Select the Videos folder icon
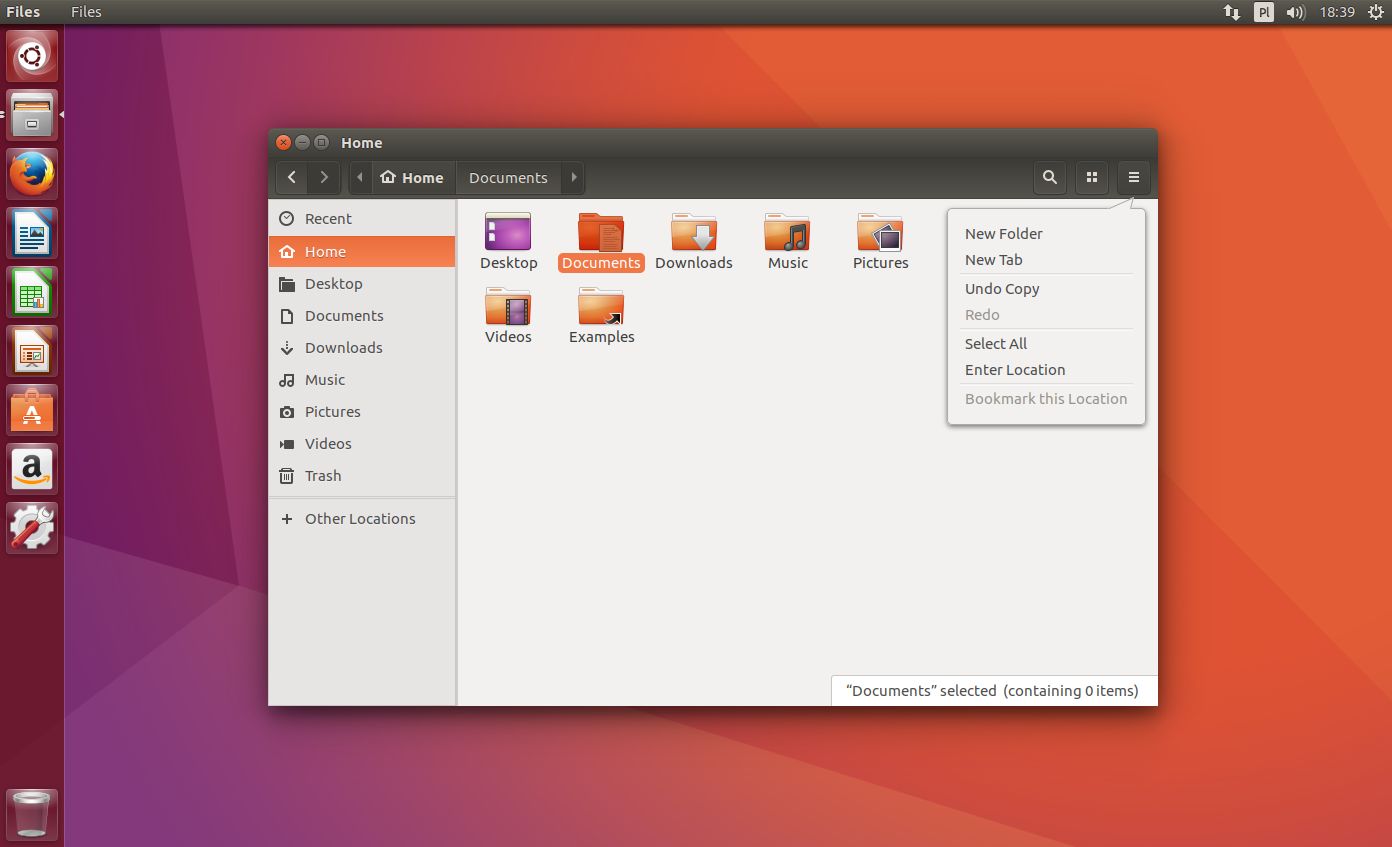 pyautogui.click(x=508, y=308)
